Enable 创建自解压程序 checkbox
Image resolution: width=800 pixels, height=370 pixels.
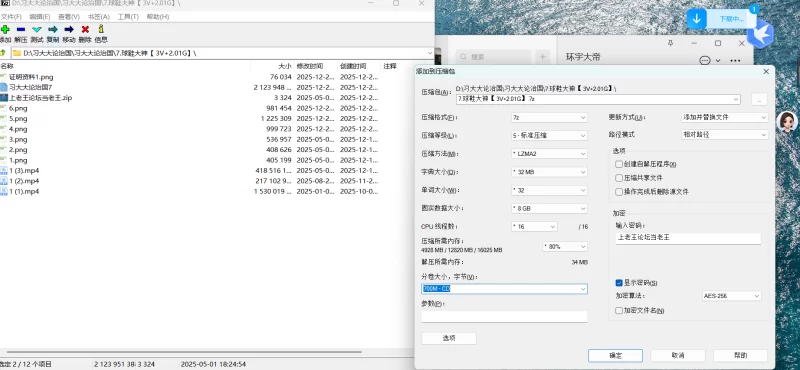pos(619,164)
